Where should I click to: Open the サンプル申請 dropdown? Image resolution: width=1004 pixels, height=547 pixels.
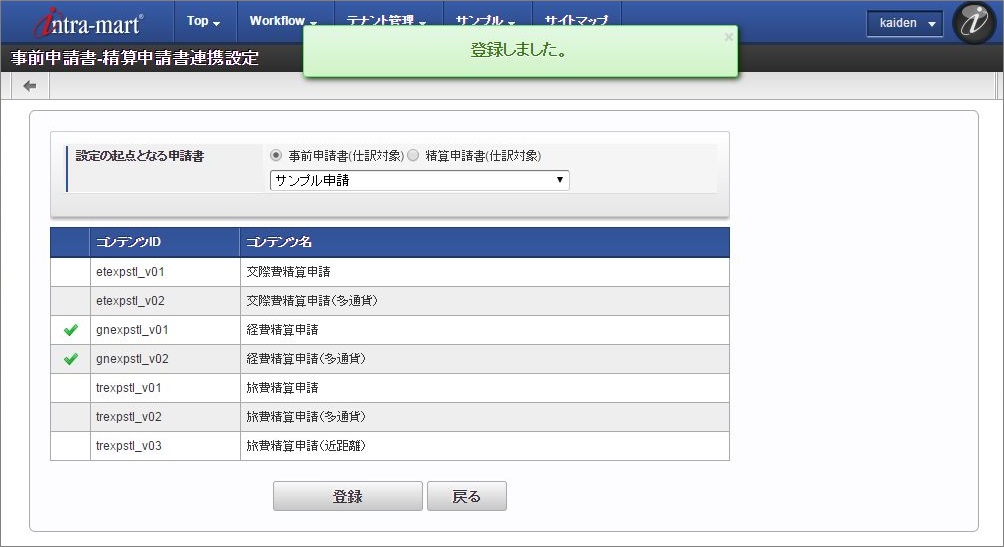[419, 180]
